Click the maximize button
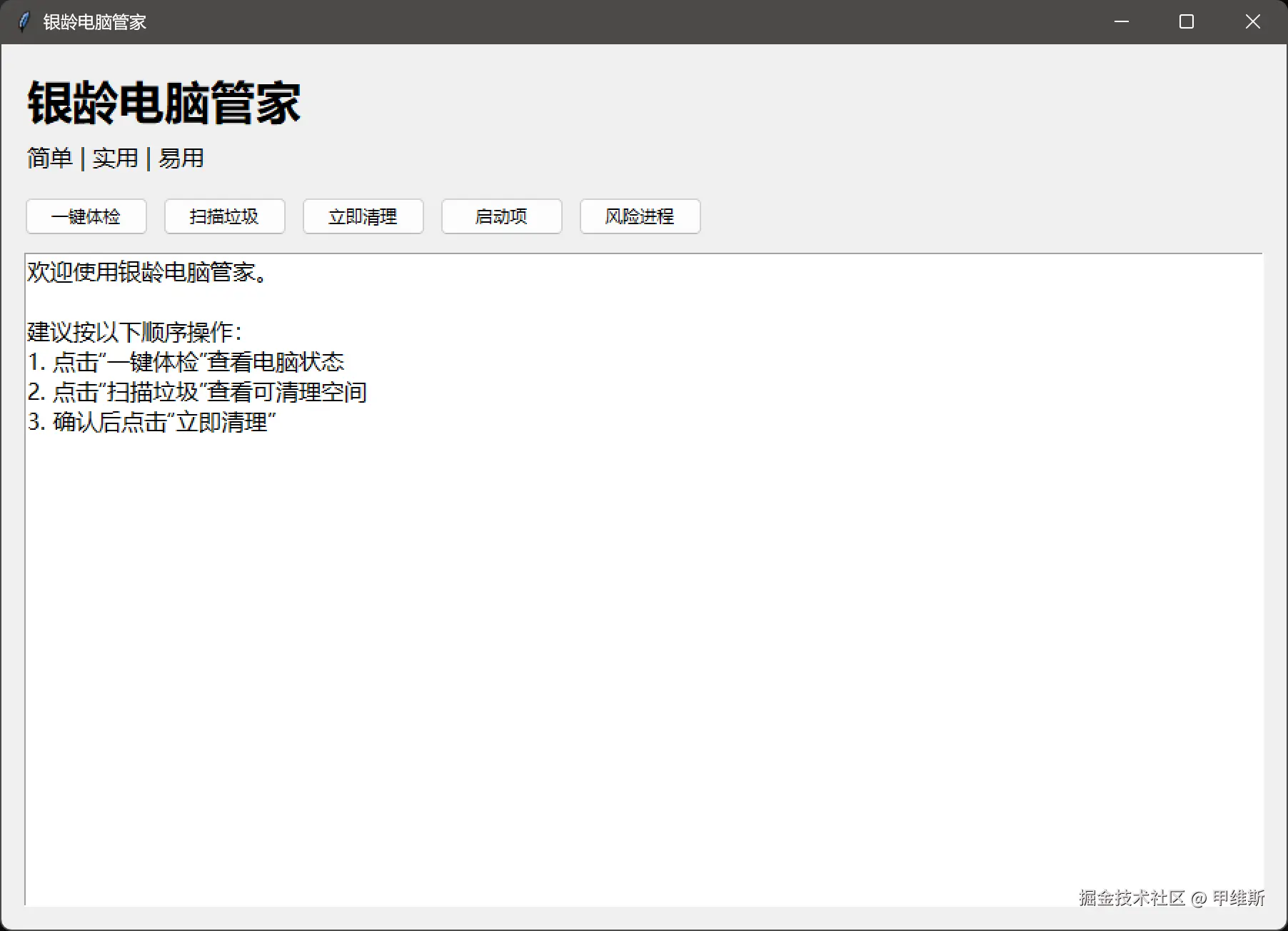 pyautogui.click(x=1186, y=21)
